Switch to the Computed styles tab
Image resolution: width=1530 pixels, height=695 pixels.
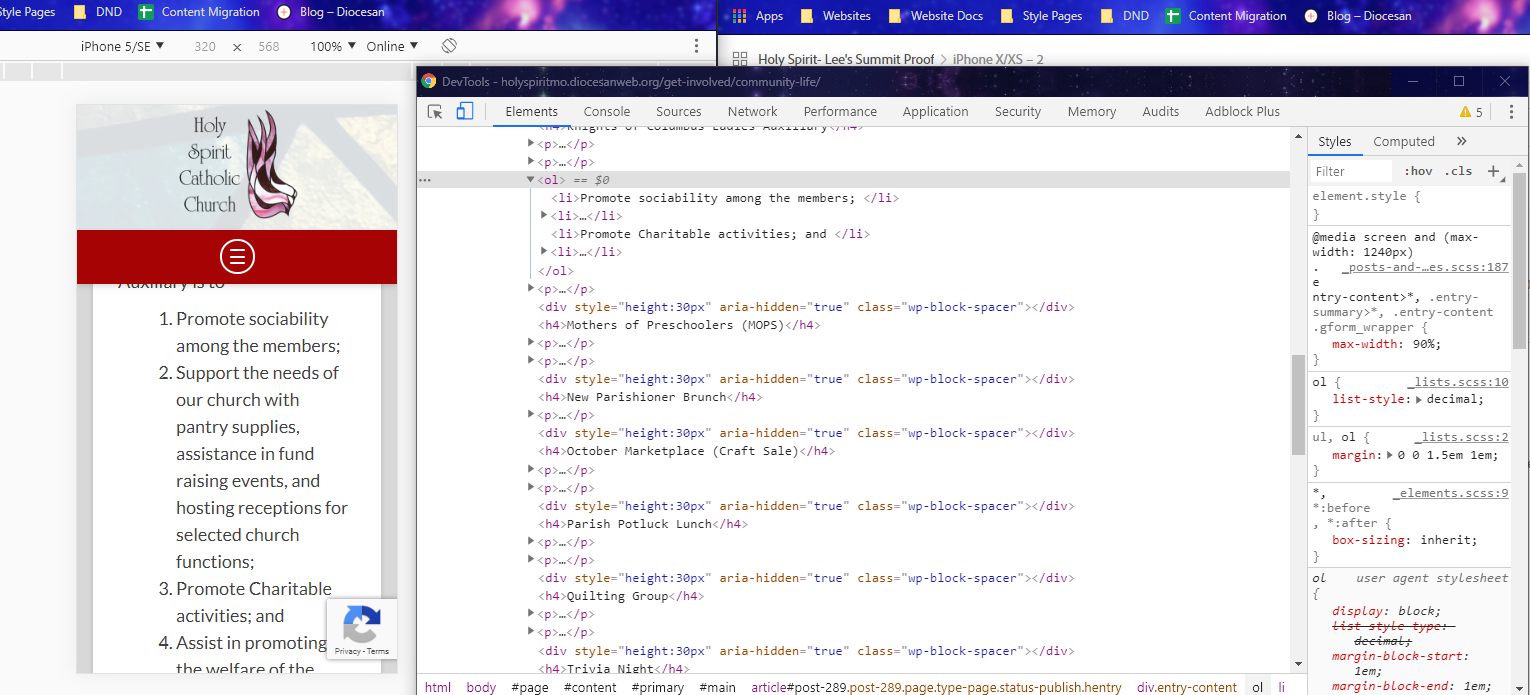tap(1403, 142)
